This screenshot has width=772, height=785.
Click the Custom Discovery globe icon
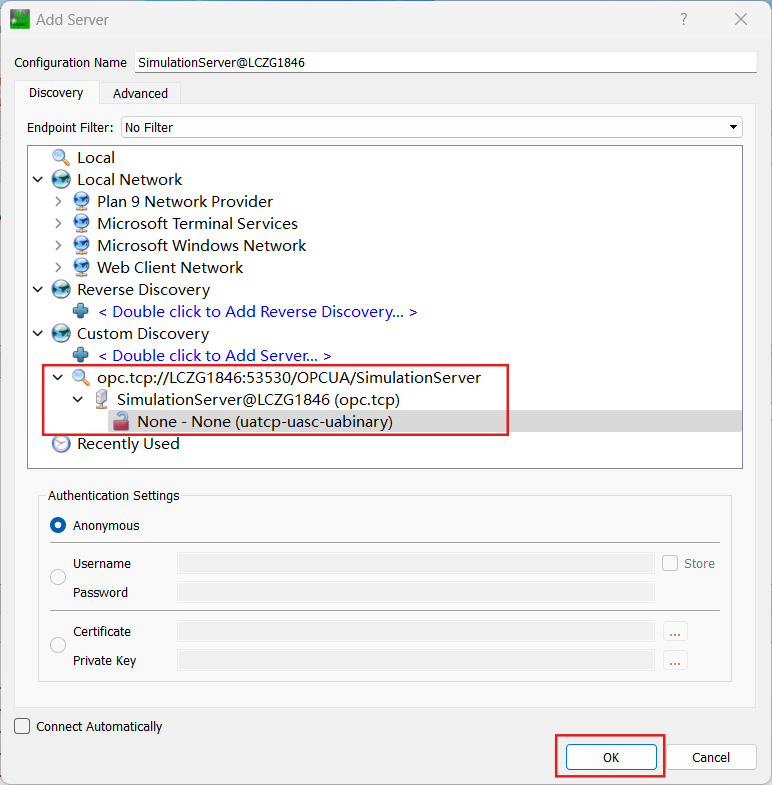click(61, 334)
